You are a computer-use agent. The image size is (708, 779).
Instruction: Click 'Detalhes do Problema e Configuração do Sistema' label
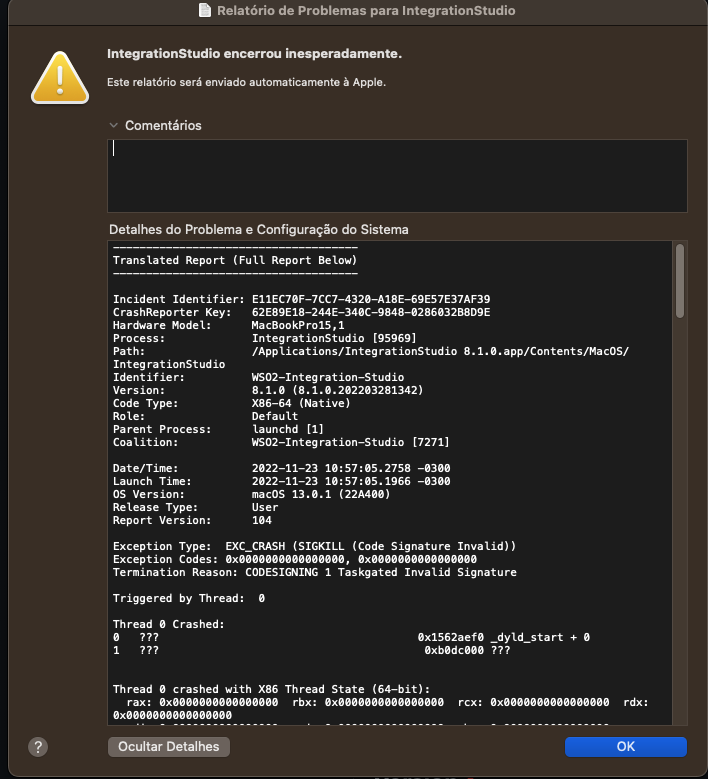(259, 230)
